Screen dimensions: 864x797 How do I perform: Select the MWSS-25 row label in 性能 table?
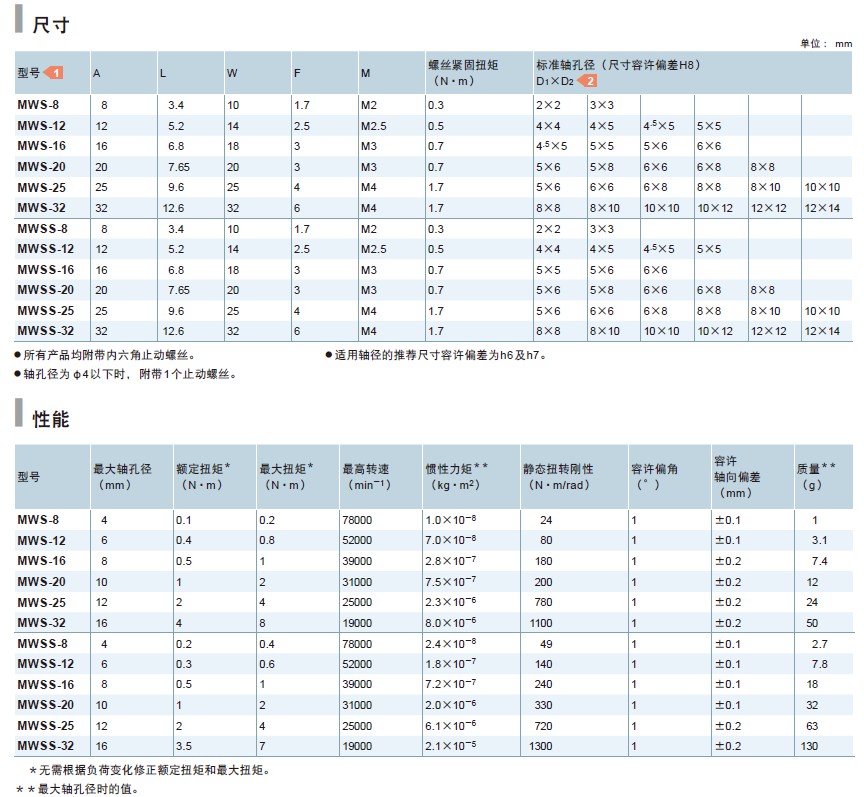coord(46,725)
